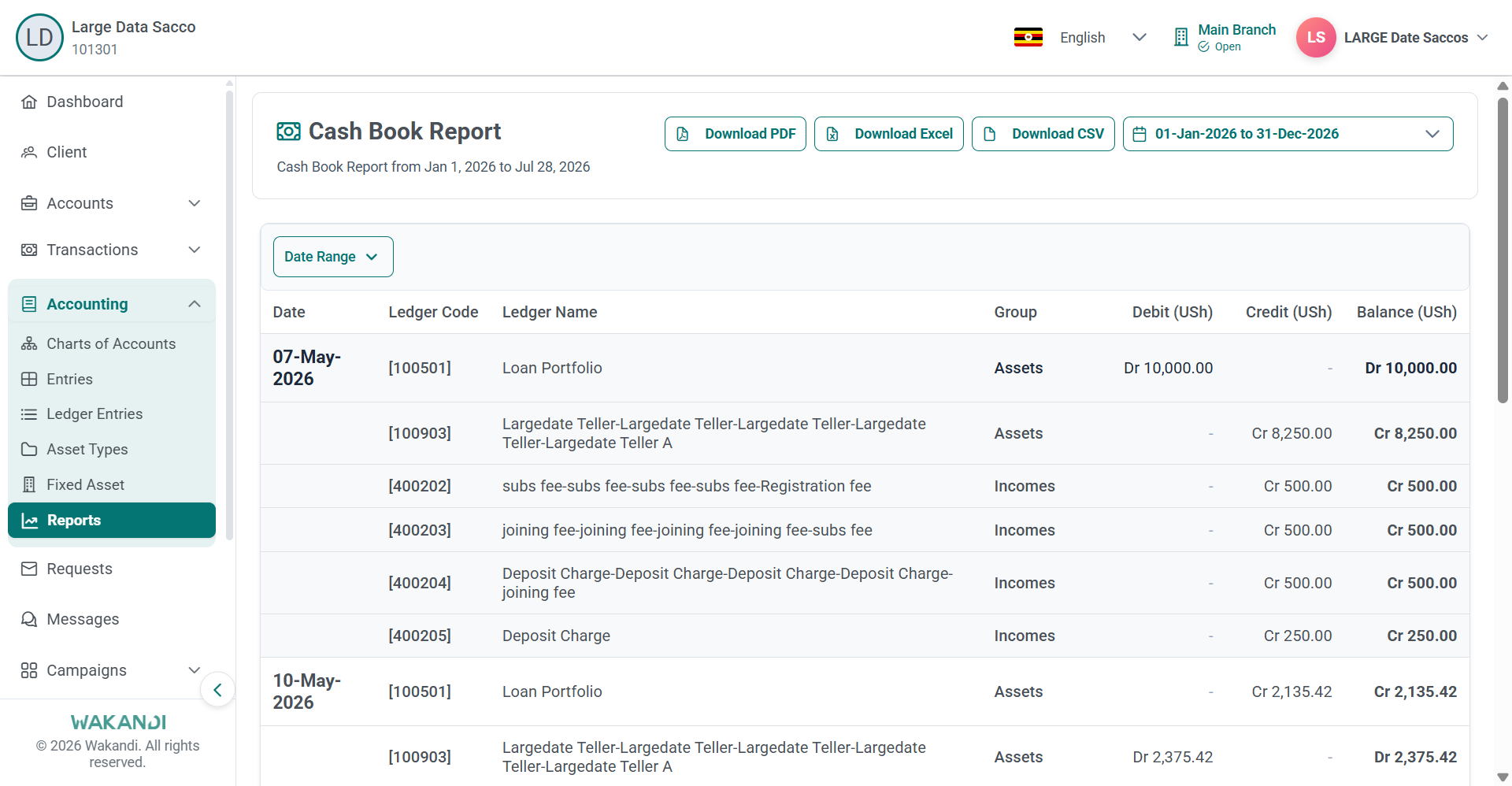Click the 07-May-2026 date cell
The height and width of the screenshot is (786, 1512).
point(307,368)
